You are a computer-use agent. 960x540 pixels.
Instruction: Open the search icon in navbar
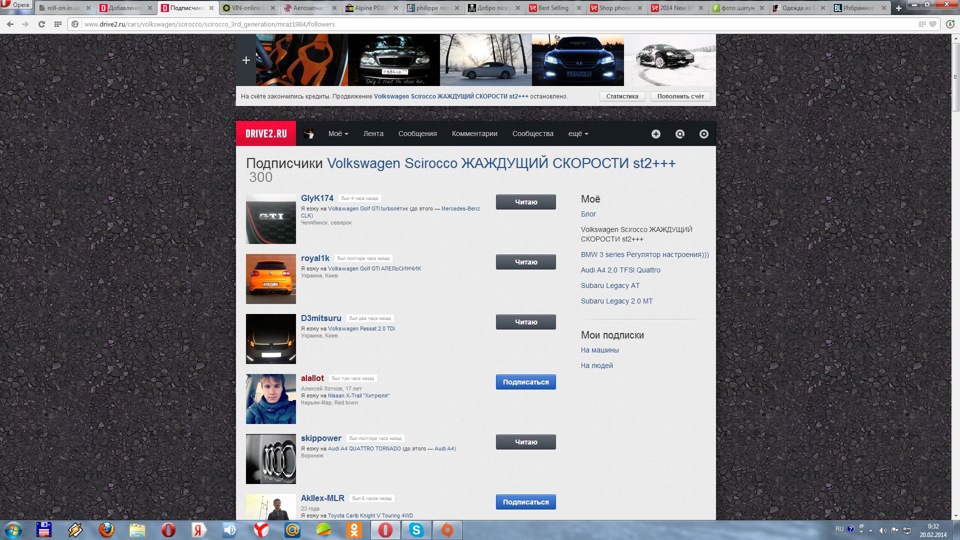coord(680,133)
